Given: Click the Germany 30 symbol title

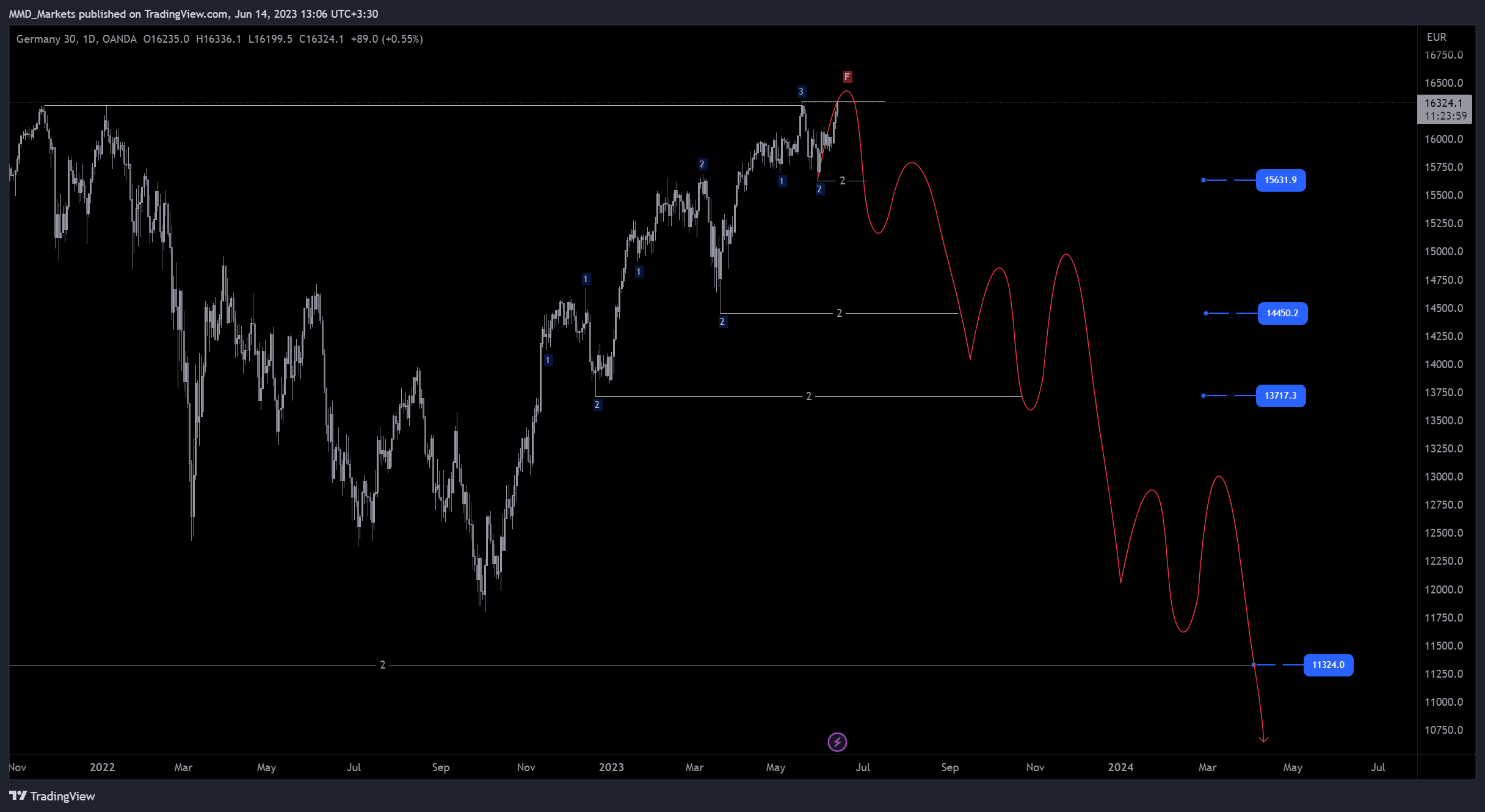Looking at the screenshot, I should pyautogui.click(x=46, y=39).
